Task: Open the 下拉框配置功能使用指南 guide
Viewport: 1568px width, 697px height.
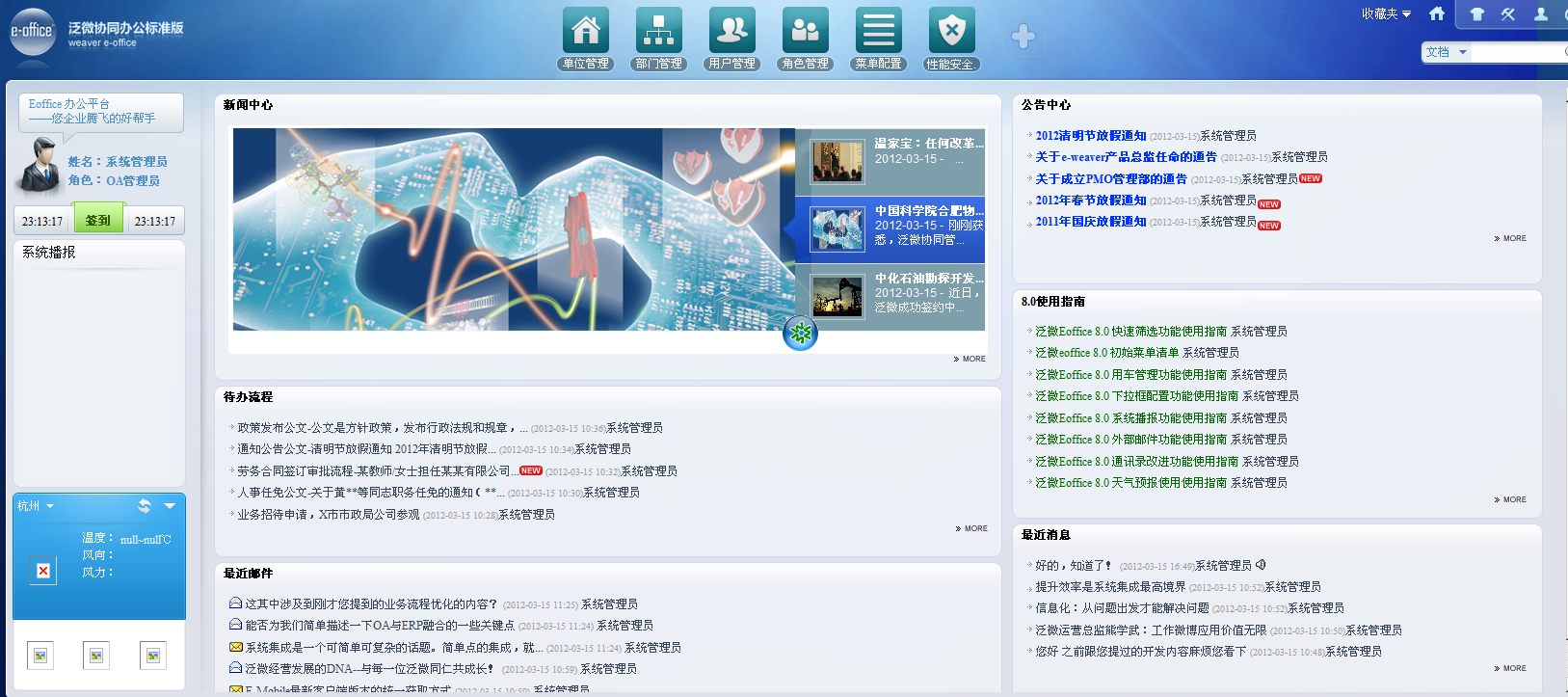Action: pos(1137,396)
